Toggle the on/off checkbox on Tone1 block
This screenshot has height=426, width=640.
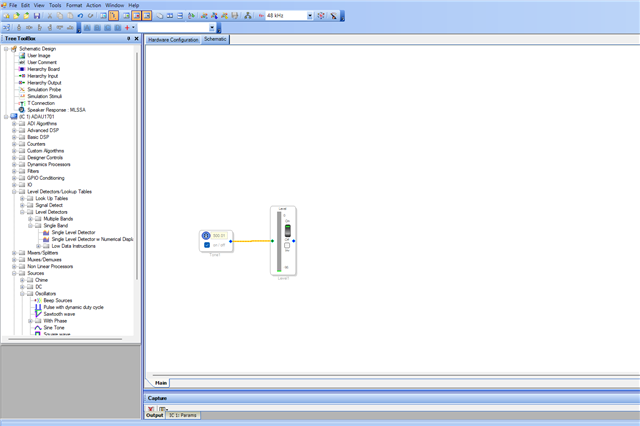pos(207,245)
